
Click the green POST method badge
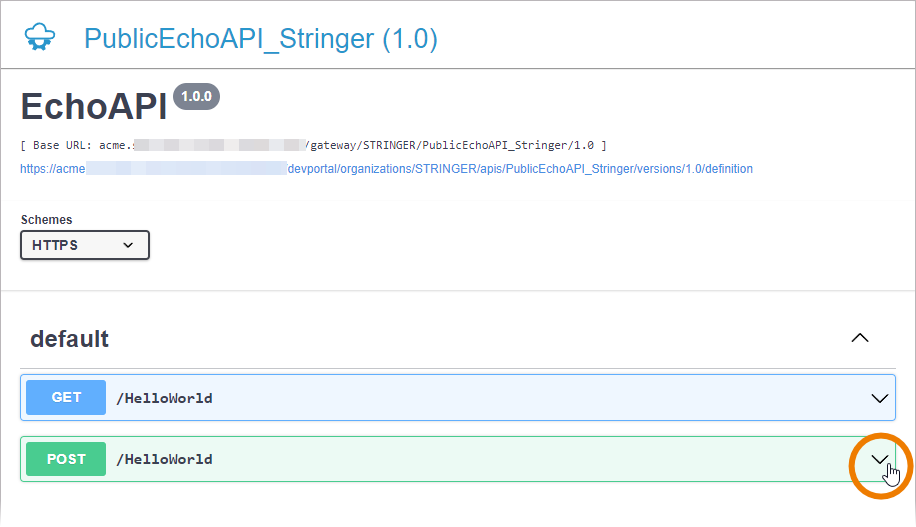[x=66, y=459]
